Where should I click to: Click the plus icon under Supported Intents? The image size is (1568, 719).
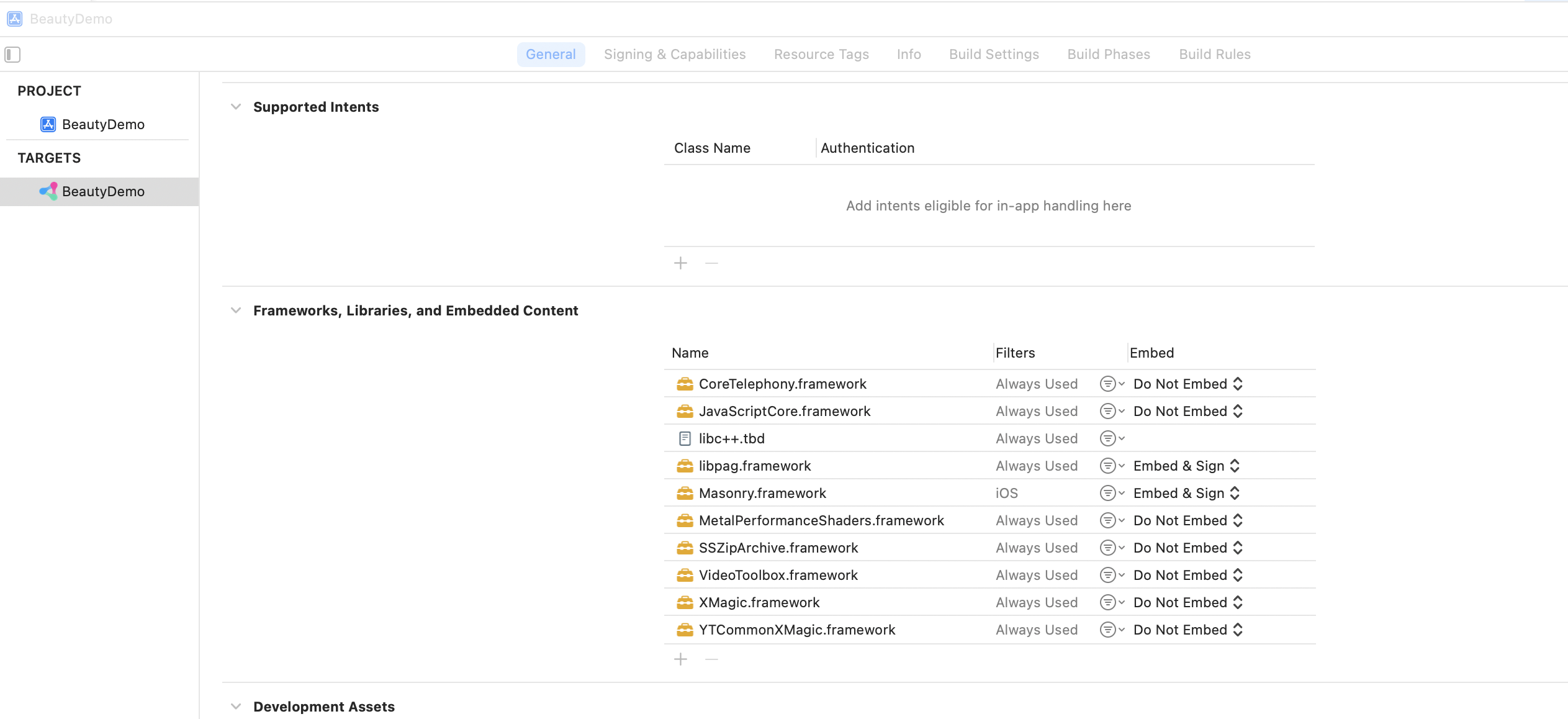point(680,263)
